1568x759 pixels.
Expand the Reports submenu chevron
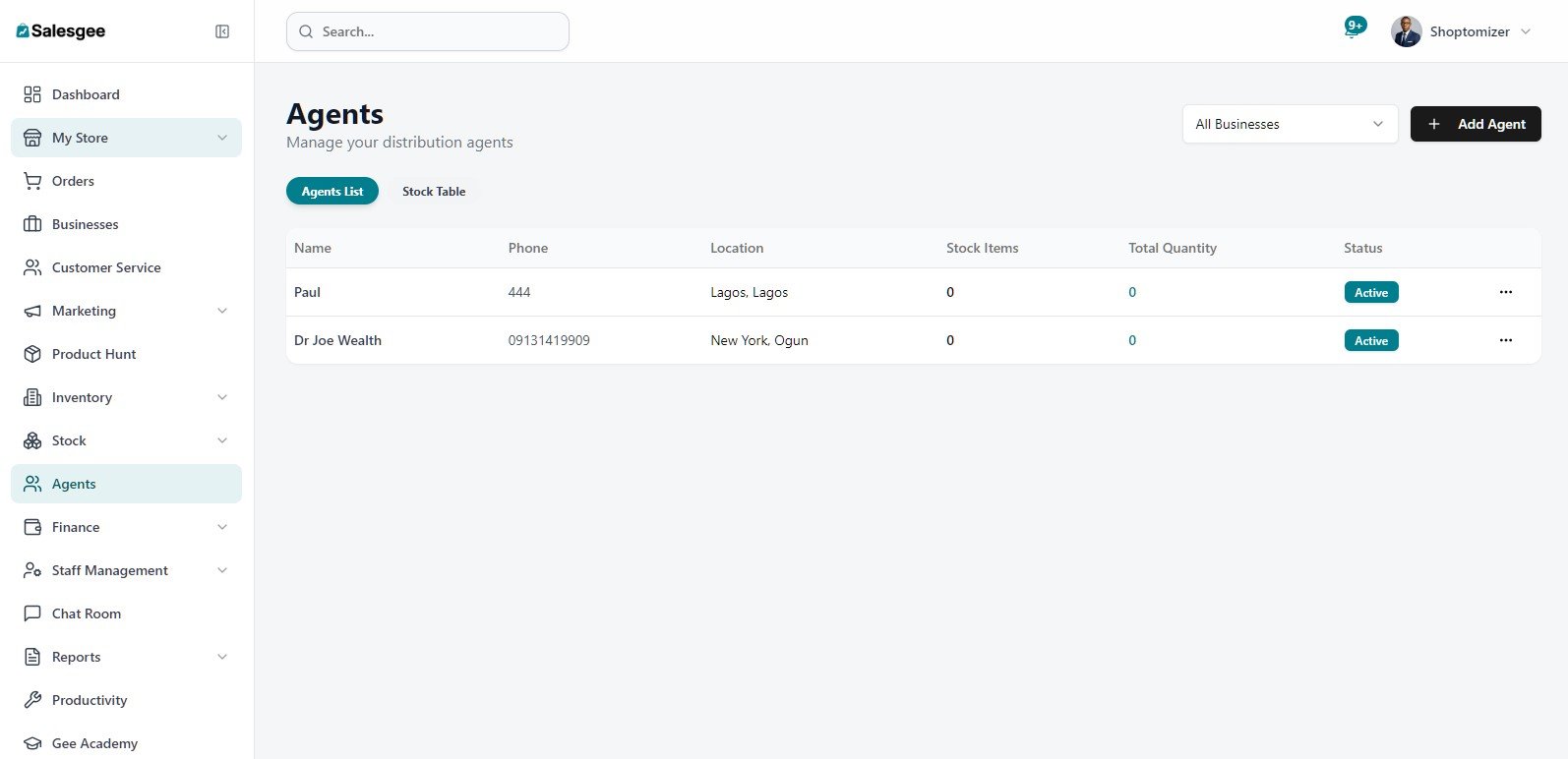(x=222, y=657)
